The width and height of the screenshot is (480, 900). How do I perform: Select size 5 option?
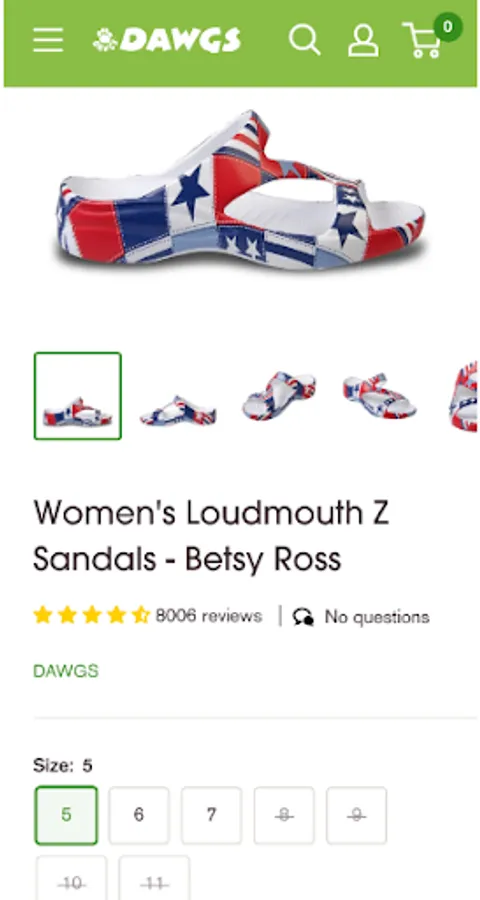point(66,815)
